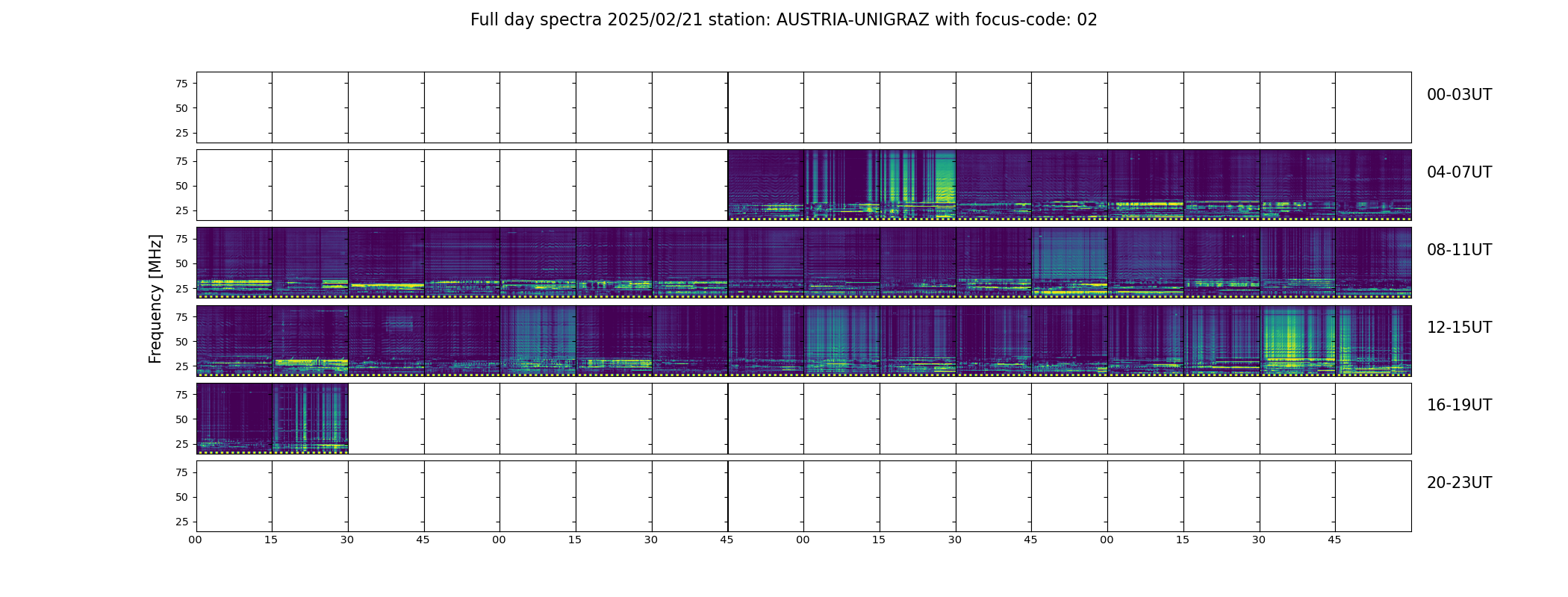Click the '50' tick label of the 04-07UT row

click(181, 186)
